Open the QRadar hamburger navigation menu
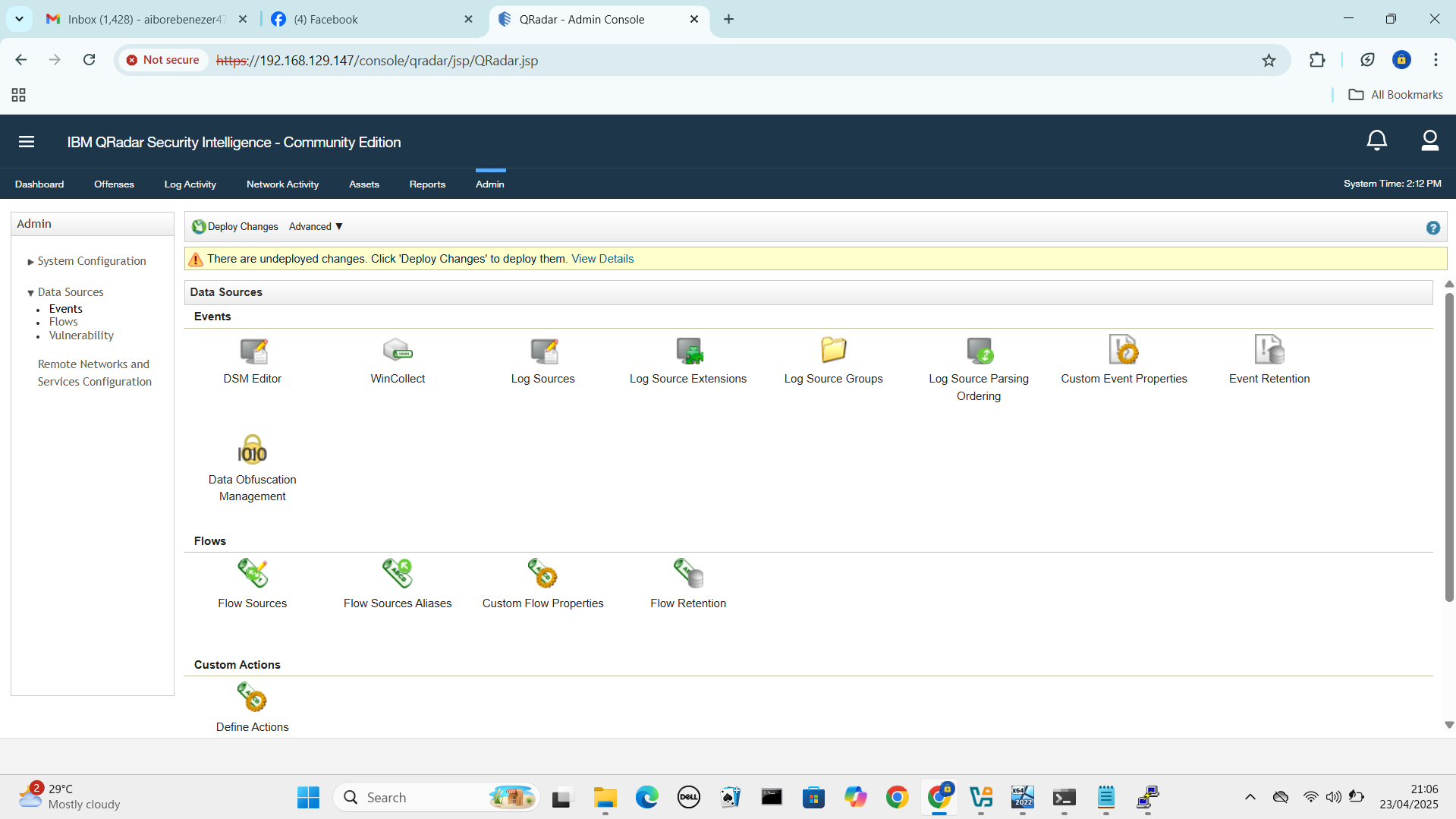 tap(27, 142)
